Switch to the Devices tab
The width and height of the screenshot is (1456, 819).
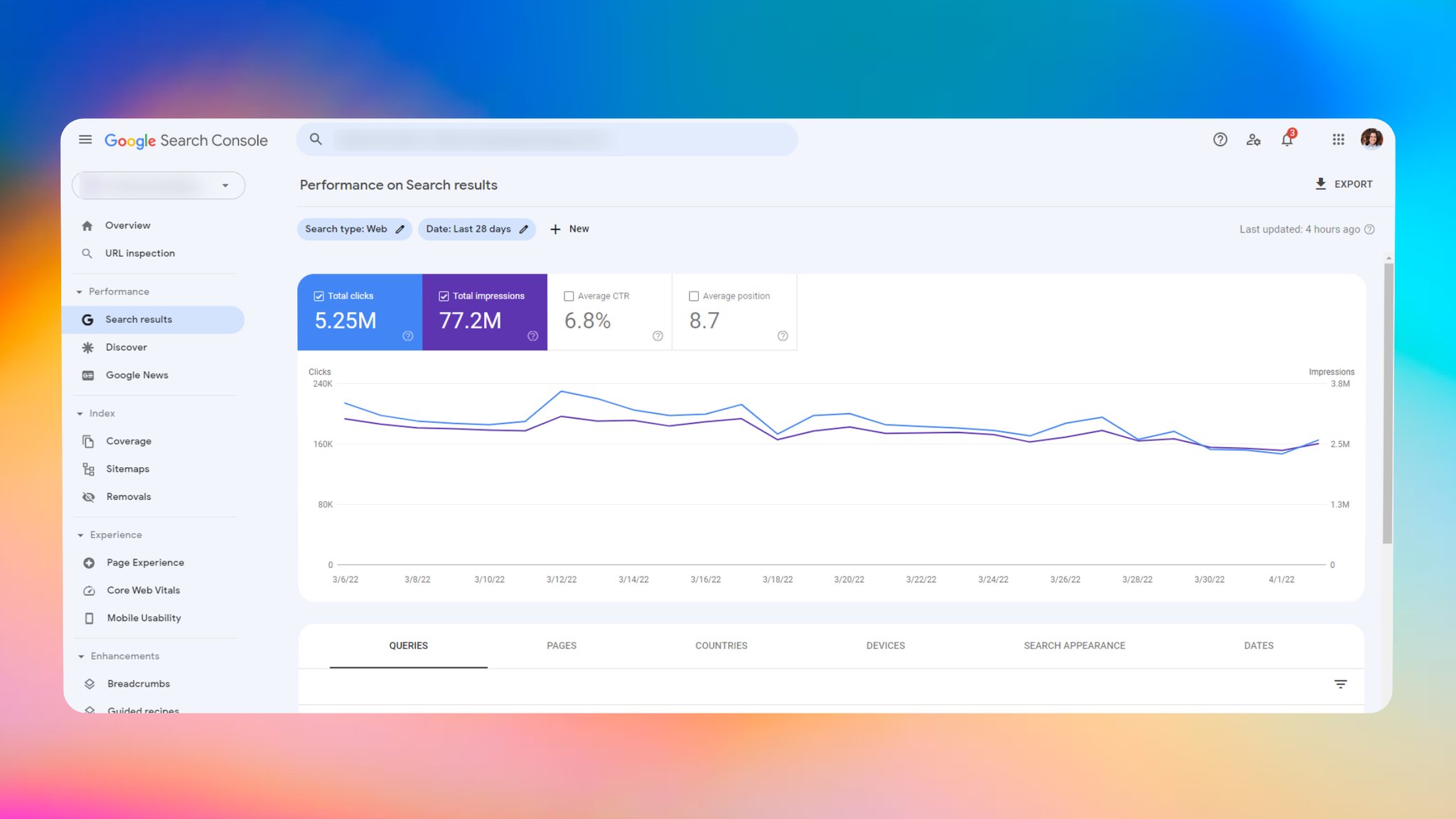(885, 646)
